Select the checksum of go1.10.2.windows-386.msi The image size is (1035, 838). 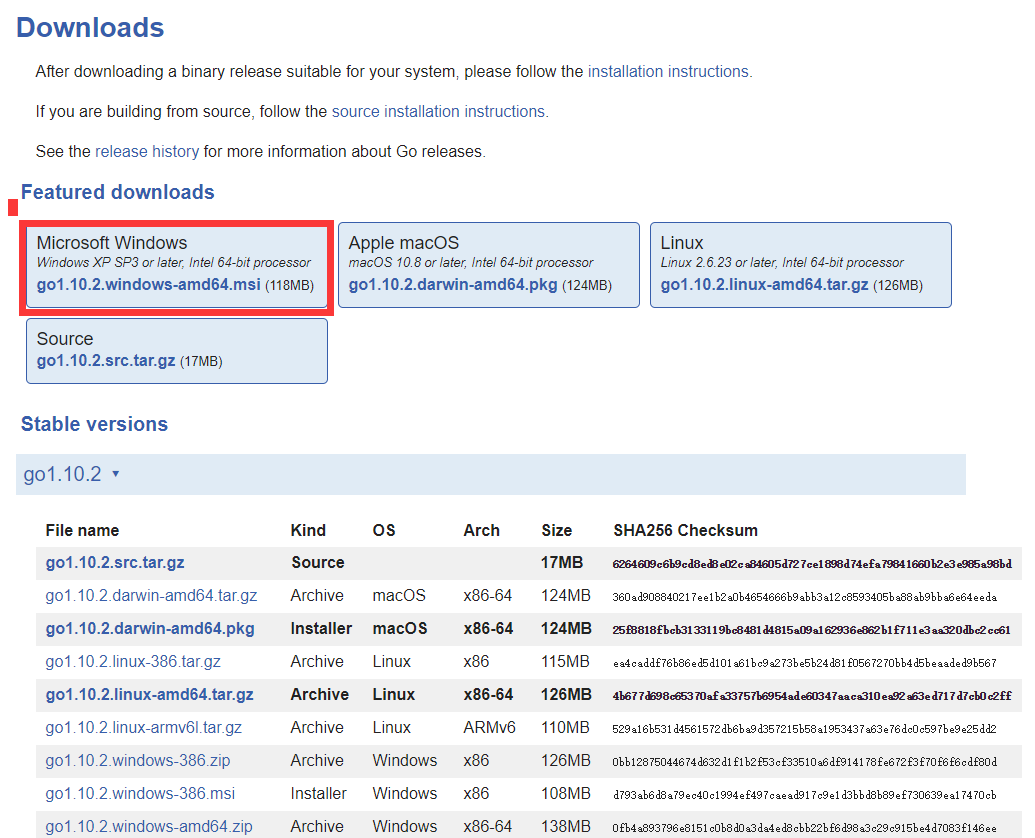point(805,795)
